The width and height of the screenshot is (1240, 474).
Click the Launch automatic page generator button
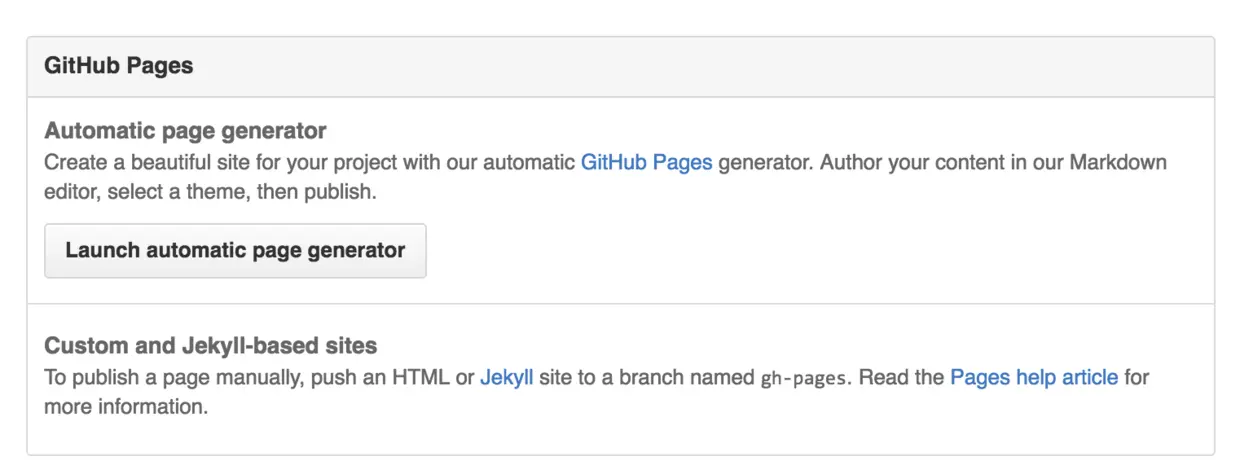[235, 251]
